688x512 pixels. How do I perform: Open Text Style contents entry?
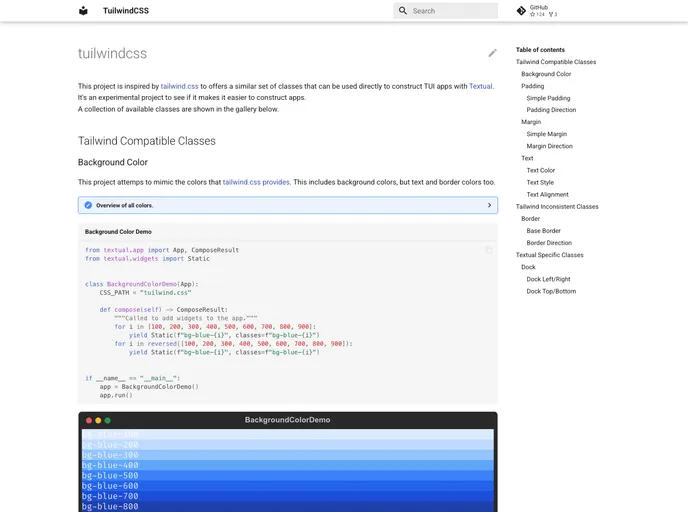[541, 183]
